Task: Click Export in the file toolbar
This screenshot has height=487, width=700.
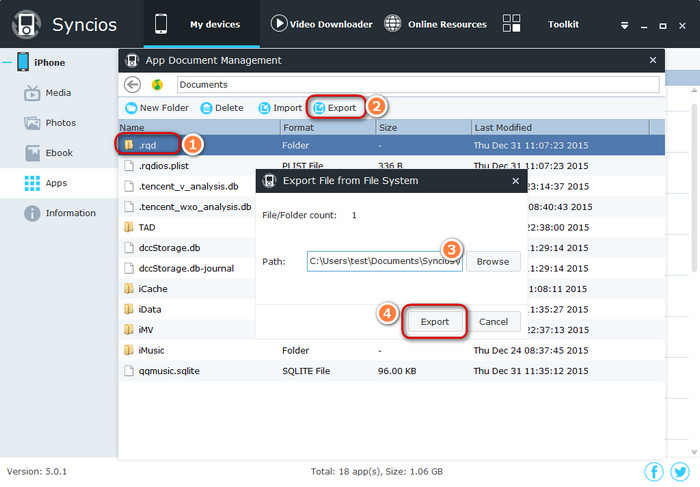Action: [334, 108]
